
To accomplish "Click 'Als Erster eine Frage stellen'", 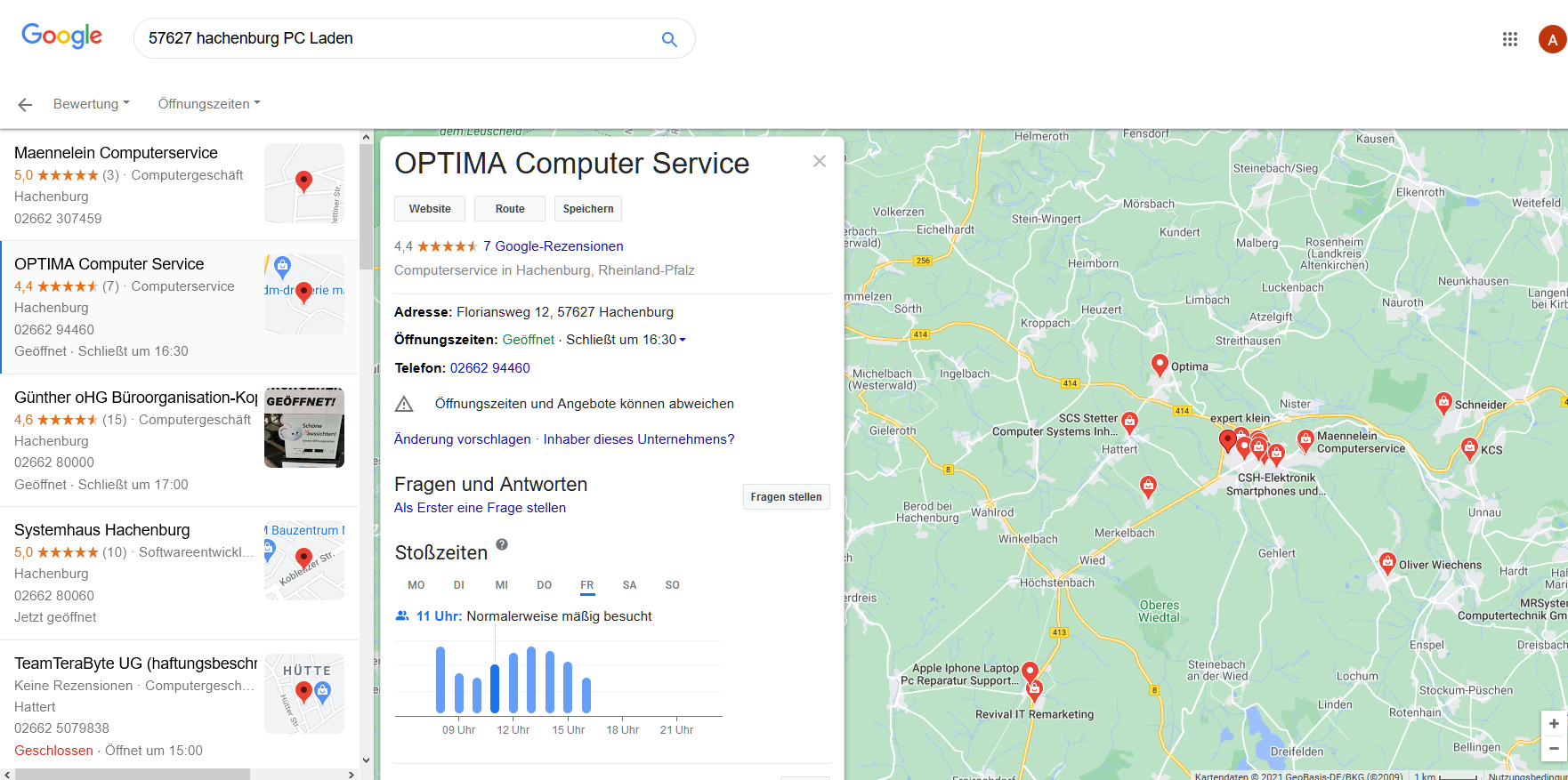I will pos(480,508).
